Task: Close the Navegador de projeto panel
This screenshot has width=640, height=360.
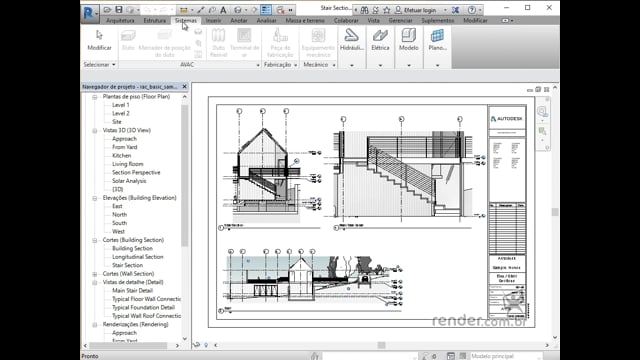Action: point(184,87)
